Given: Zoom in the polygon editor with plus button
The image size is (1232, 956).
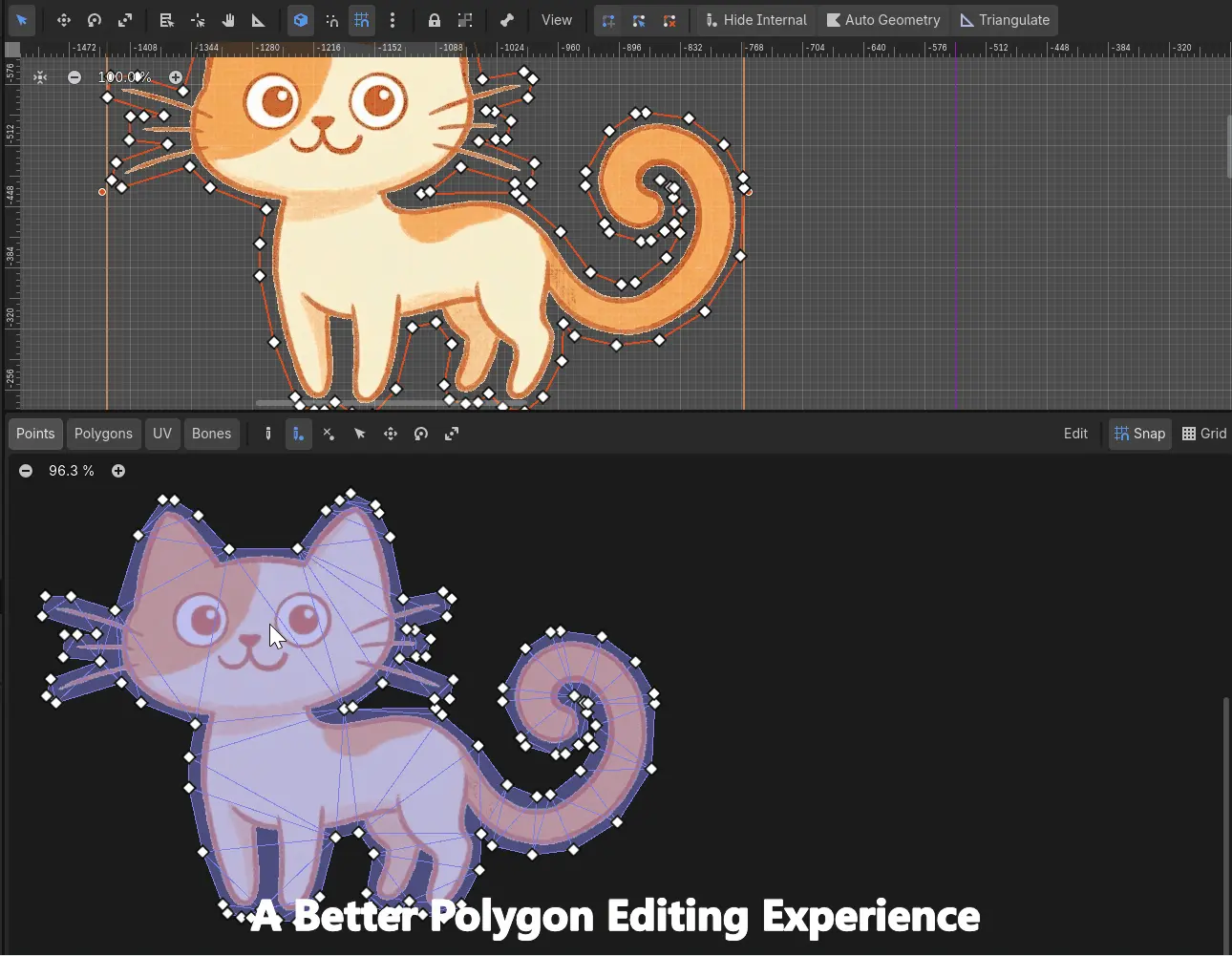Looking at the screenshot, I should click(x=118, y=471).
